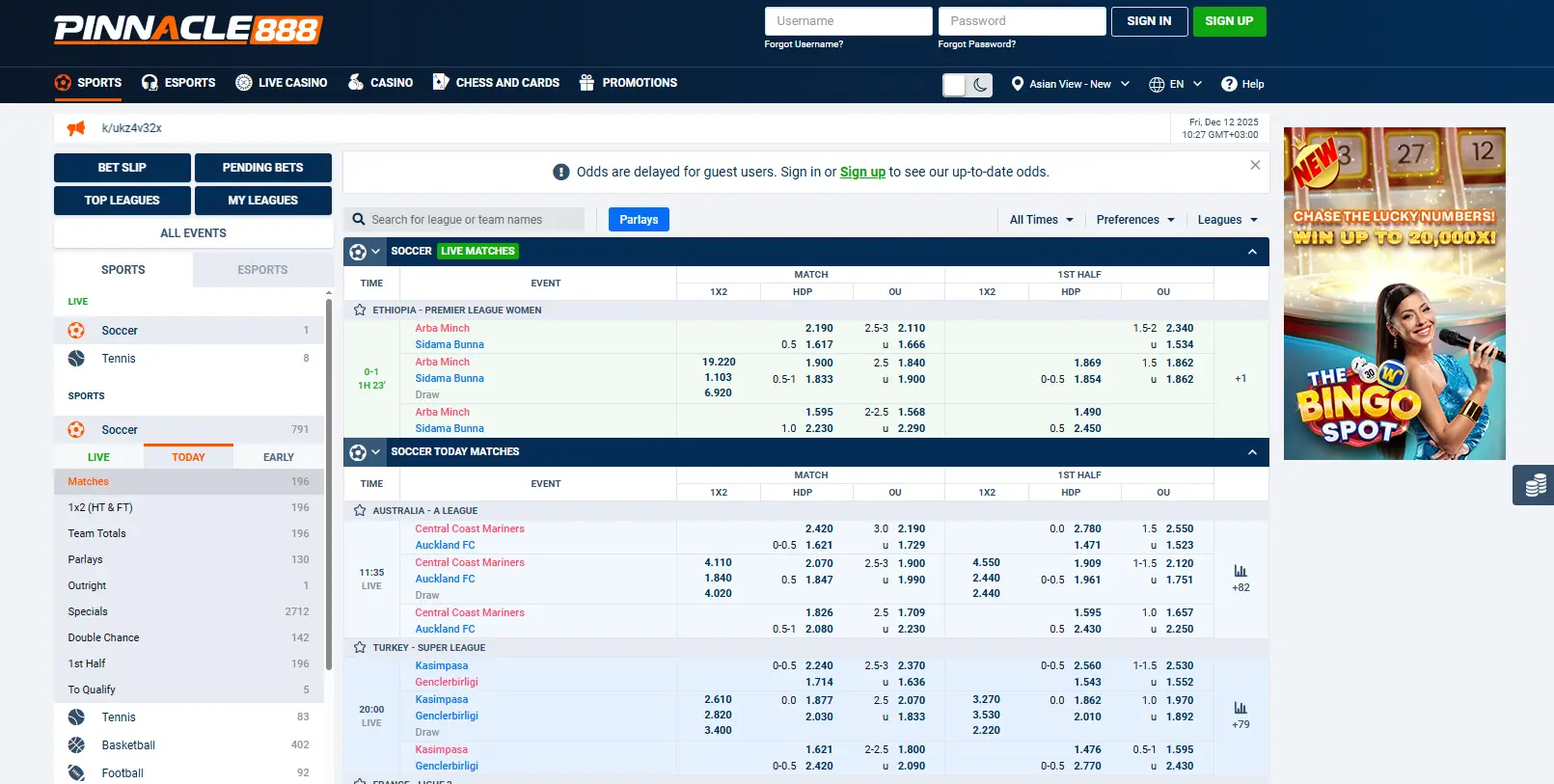Open the Asian View - New dropdown

[x=1070, y=84]
